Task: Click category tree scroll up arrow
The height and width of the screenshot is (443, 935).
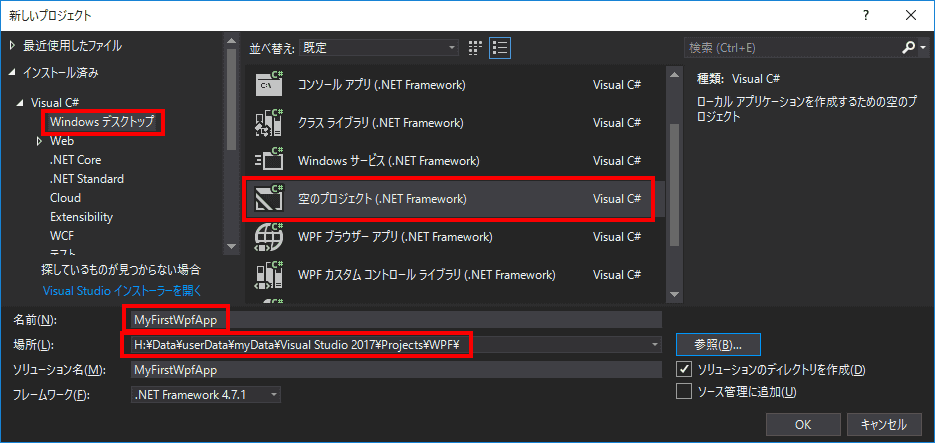Action: pos(232,39)
